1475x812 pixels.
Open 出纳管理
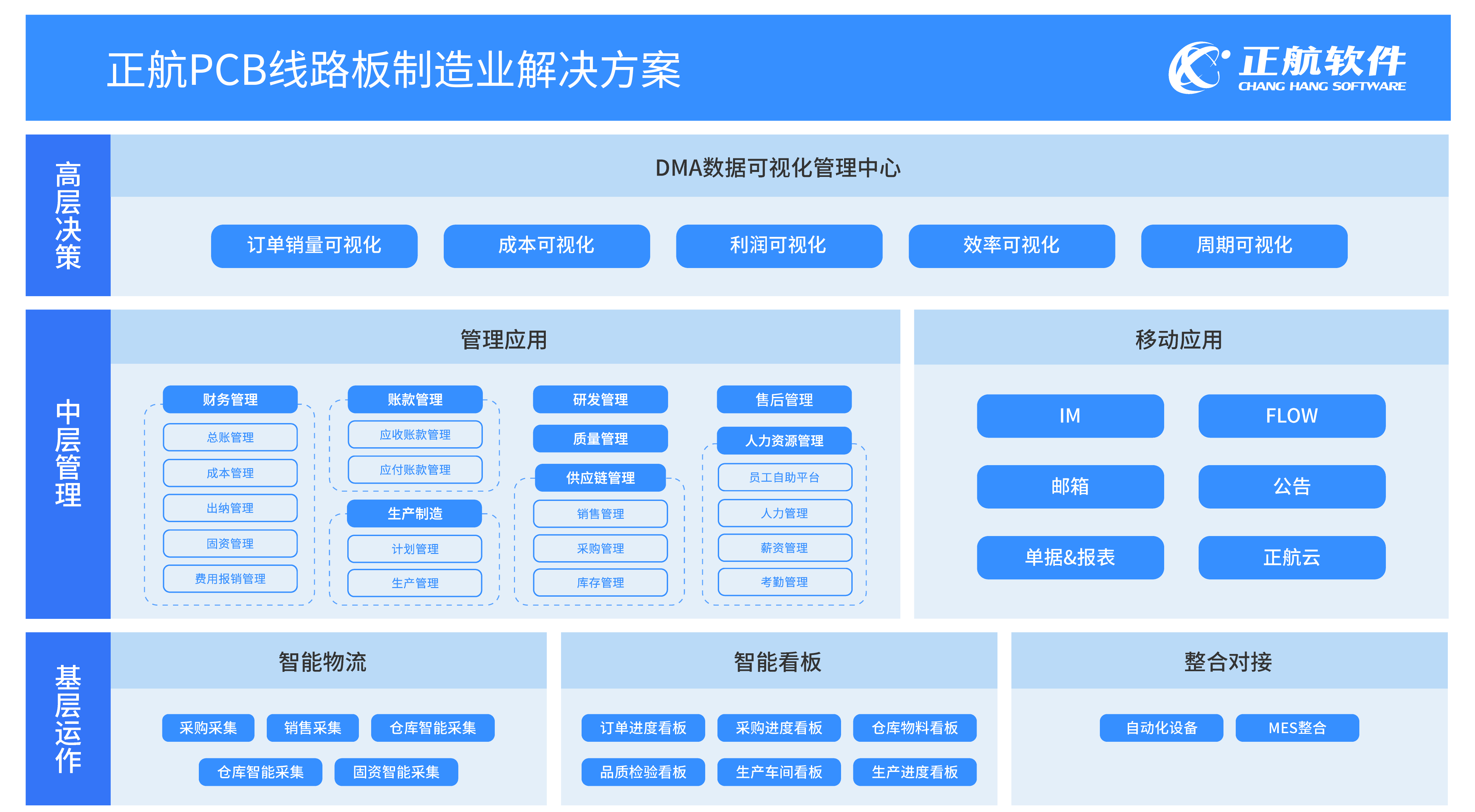[230, 508]
